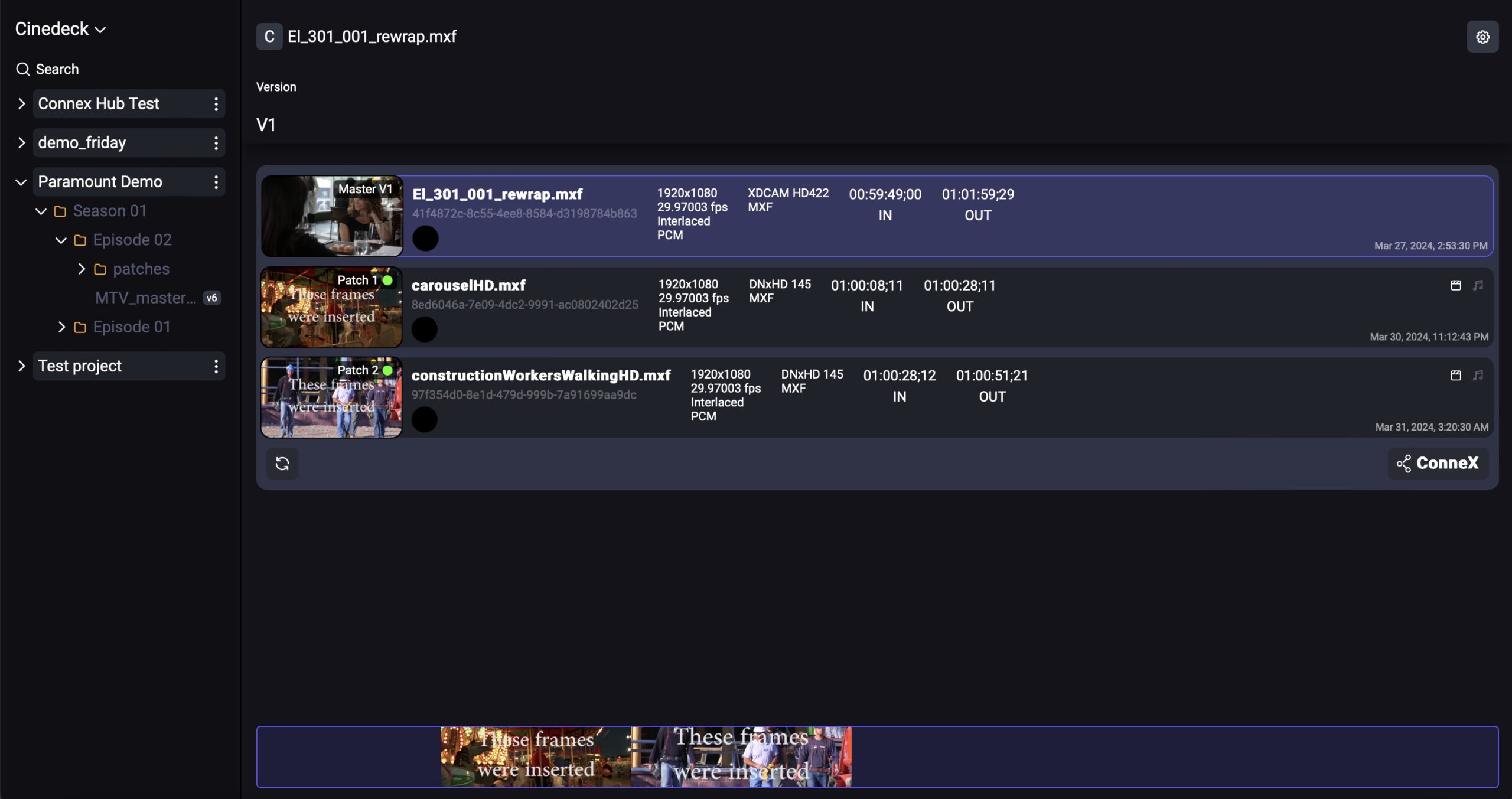Select MTV_master v6 tree item
This screenshot has width=1512, height=799.
pyautogui.click(x=146, y=298)
